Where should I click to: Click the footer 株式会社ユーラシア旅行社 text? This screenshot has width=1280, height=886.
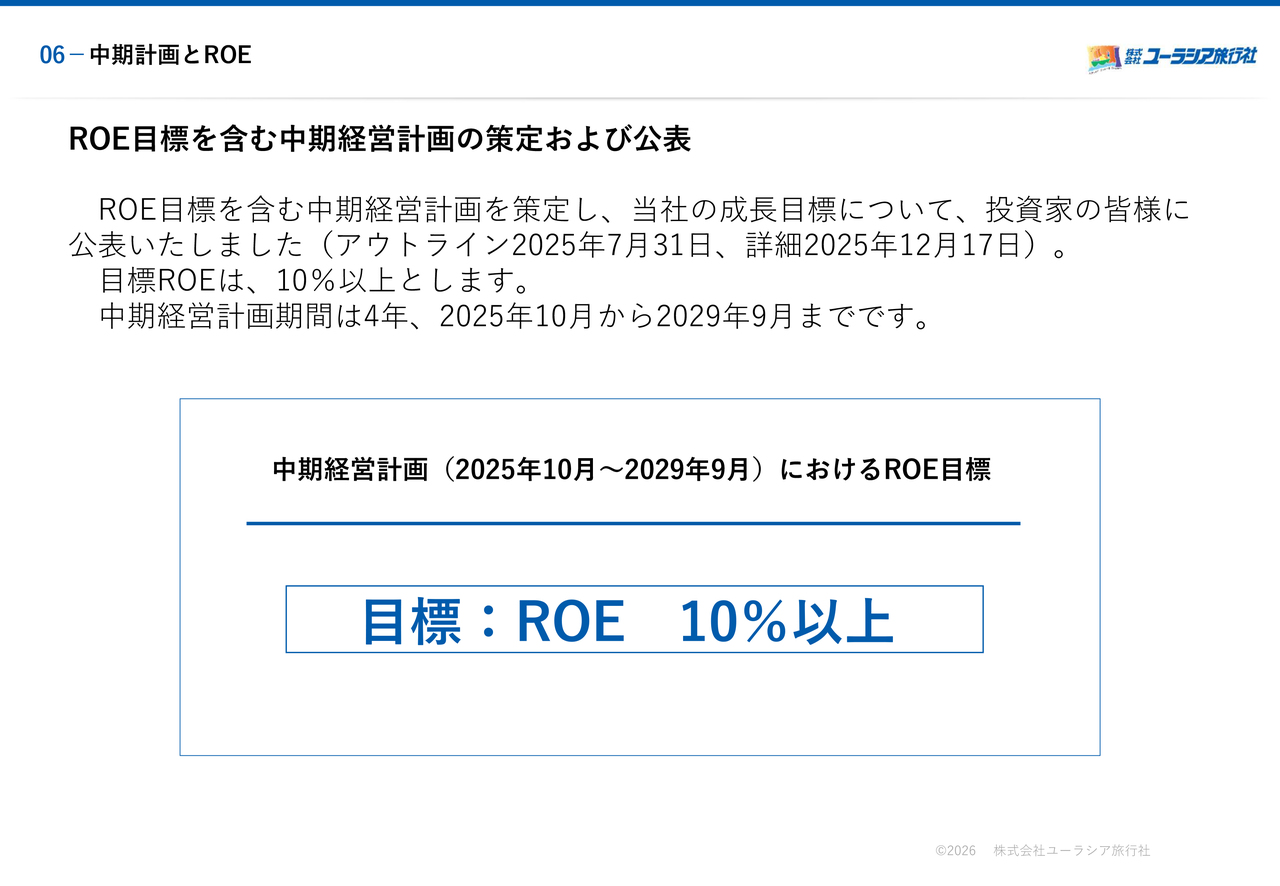pyautogui.click(x=1072, y=850)
